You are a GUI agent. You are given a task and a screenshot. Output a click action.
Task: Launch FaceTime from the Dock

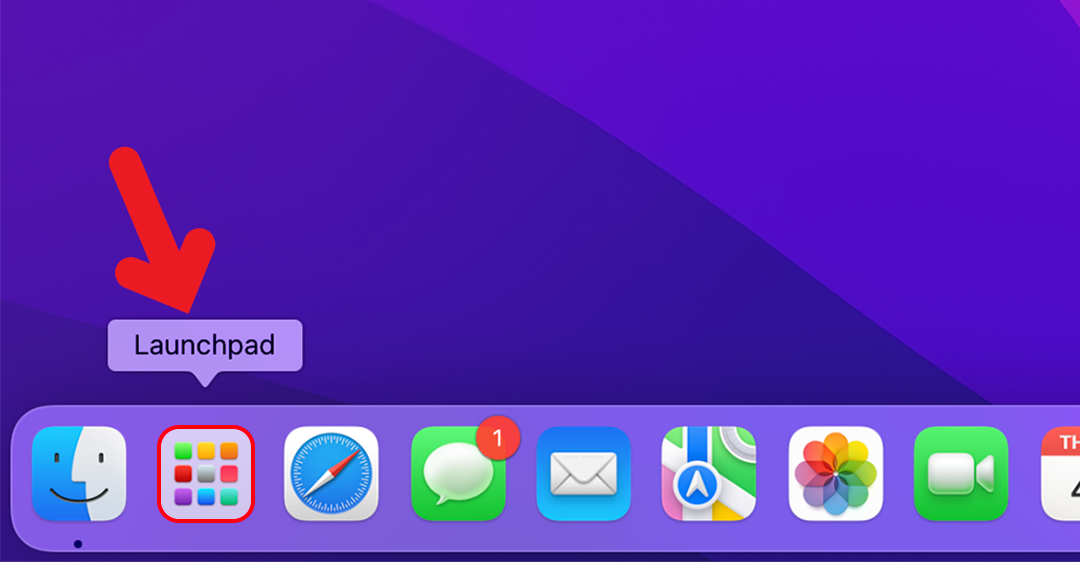tap(961, 474)
